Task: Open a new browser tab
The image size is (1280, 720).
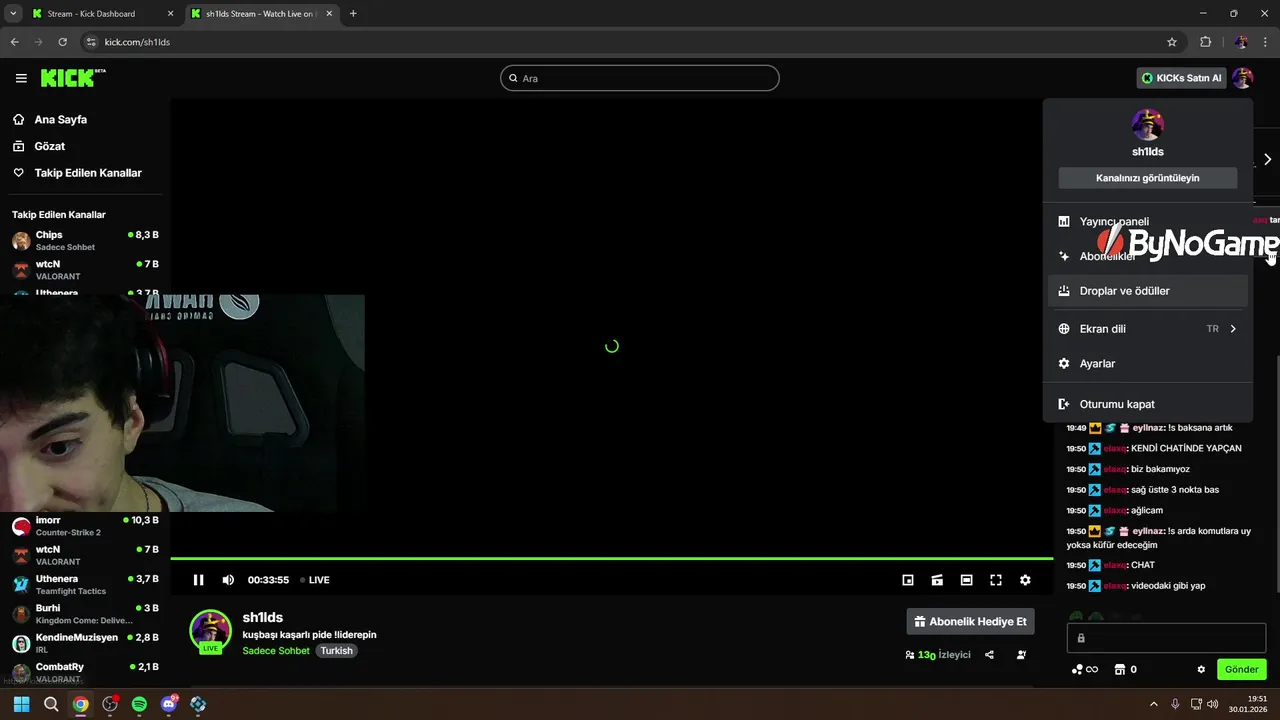Action: [x=353, y=14]
